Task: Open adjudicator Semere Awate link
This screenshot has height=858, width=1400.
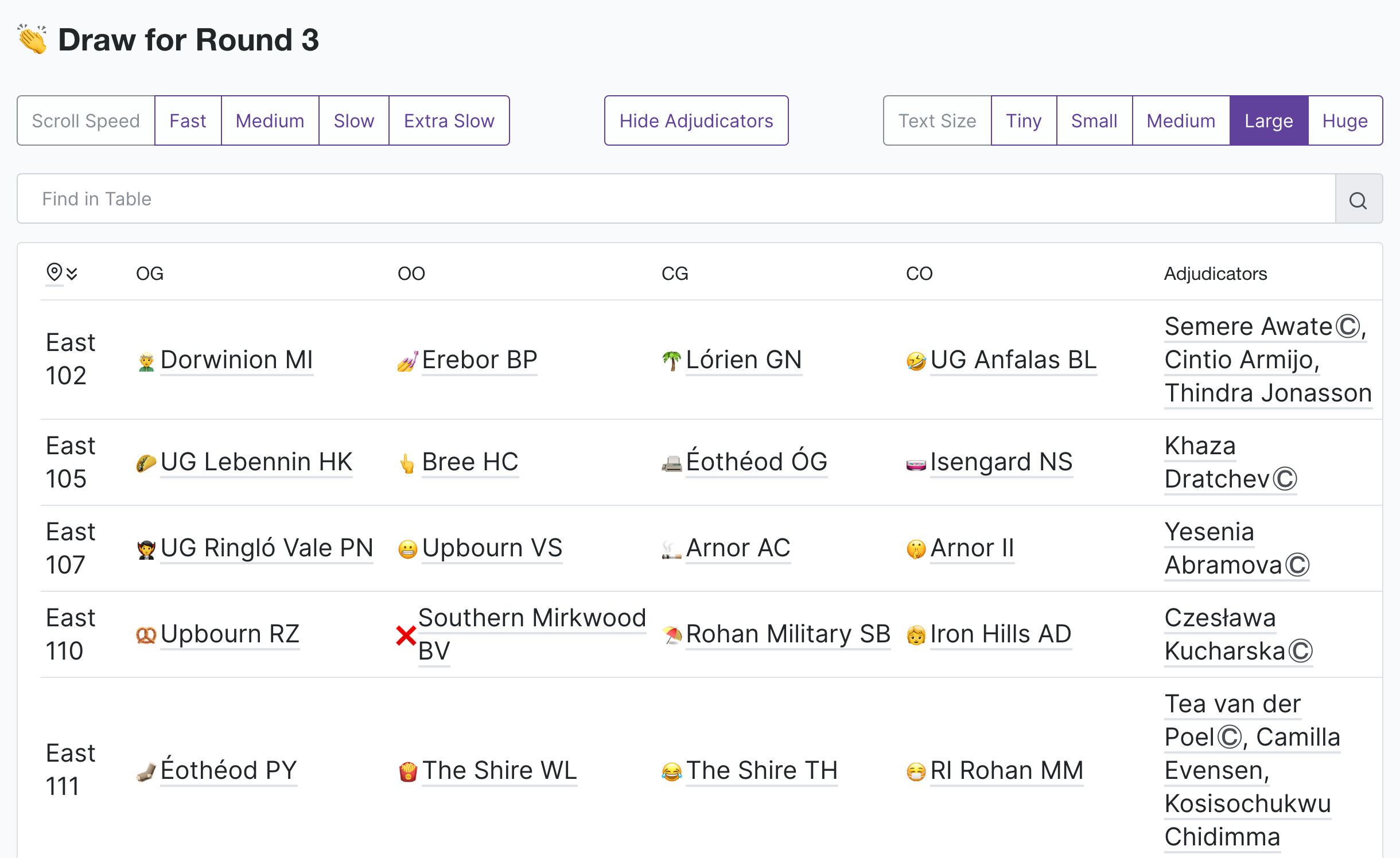Action: coord(1249,326)
